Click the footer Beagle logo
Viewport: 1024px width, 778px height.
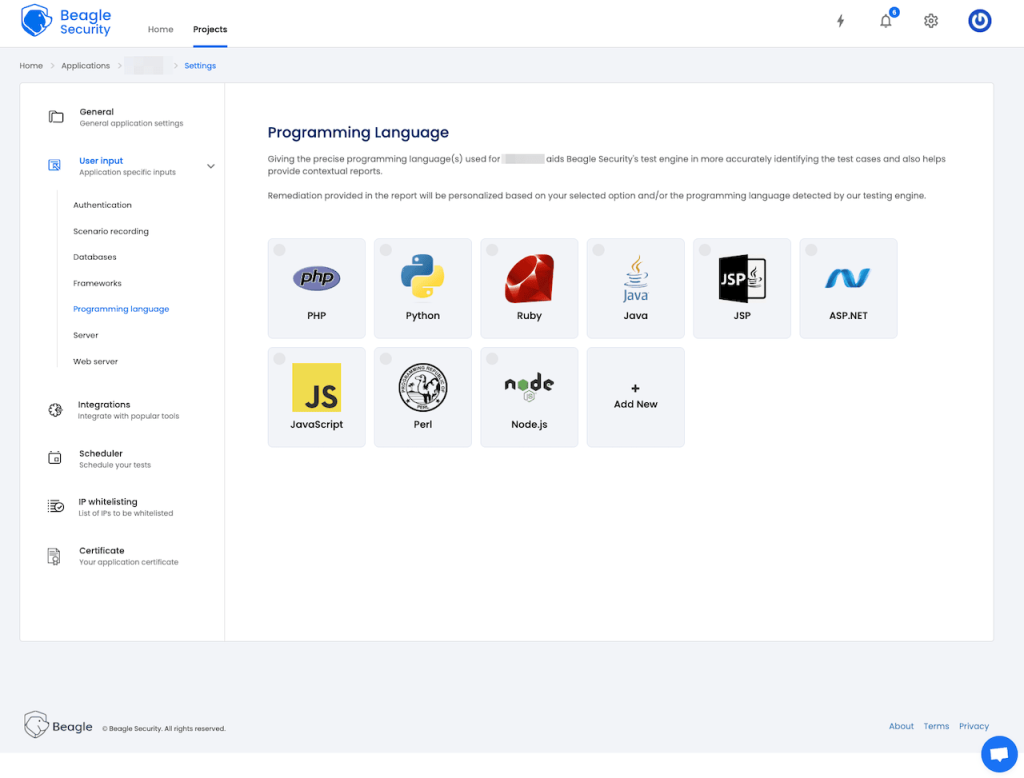59,725
